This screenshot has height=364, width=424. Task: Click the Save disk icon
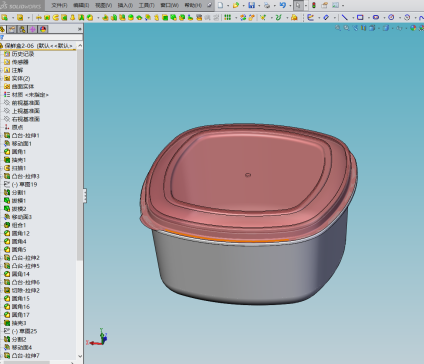point(252,5)
